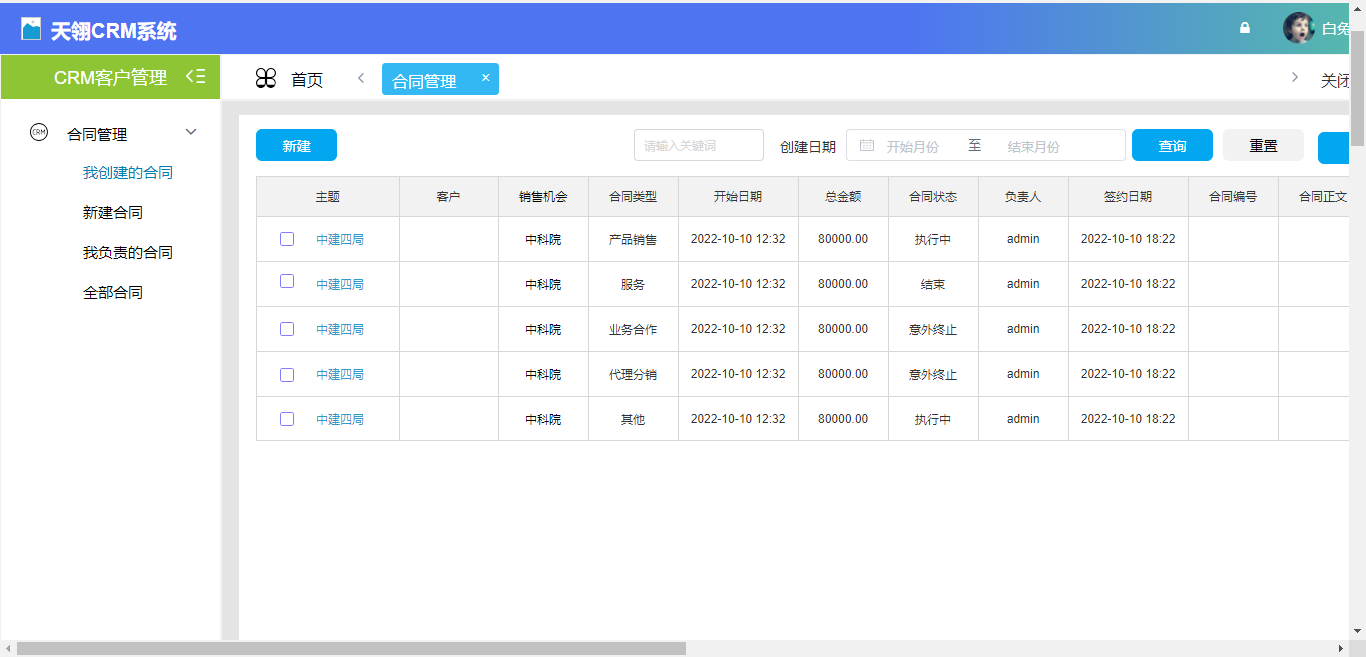Open 我负责的合同 in the sidebar
The width and height of the screenshot is (1366, 657).
[x=128, y=253]
